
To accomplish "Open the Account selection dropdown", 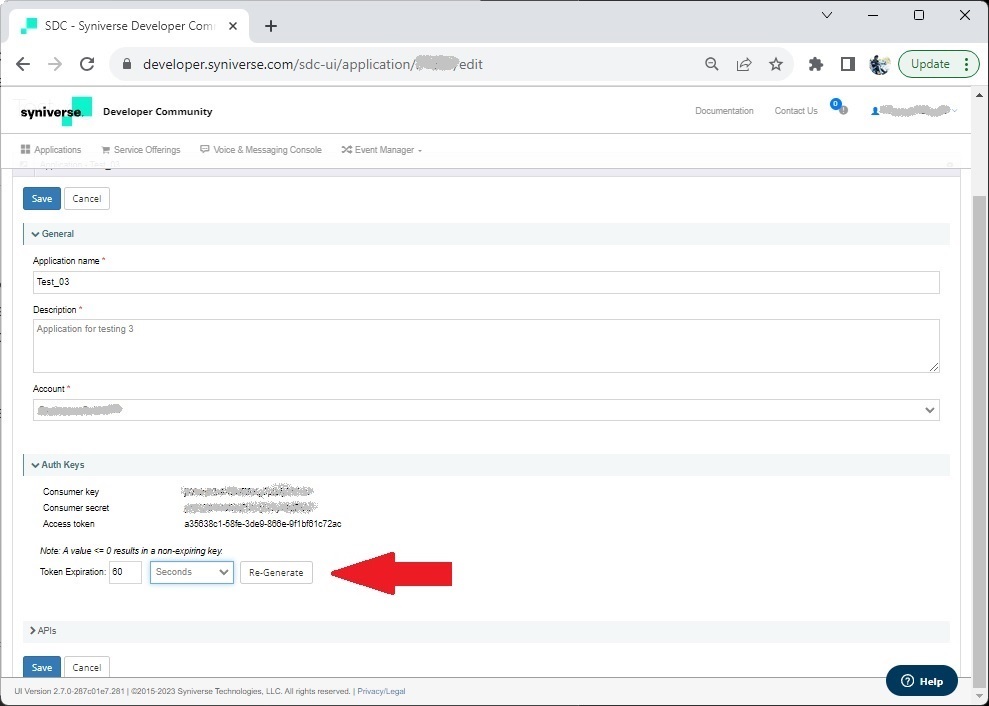I will click(x=486, y=410).
